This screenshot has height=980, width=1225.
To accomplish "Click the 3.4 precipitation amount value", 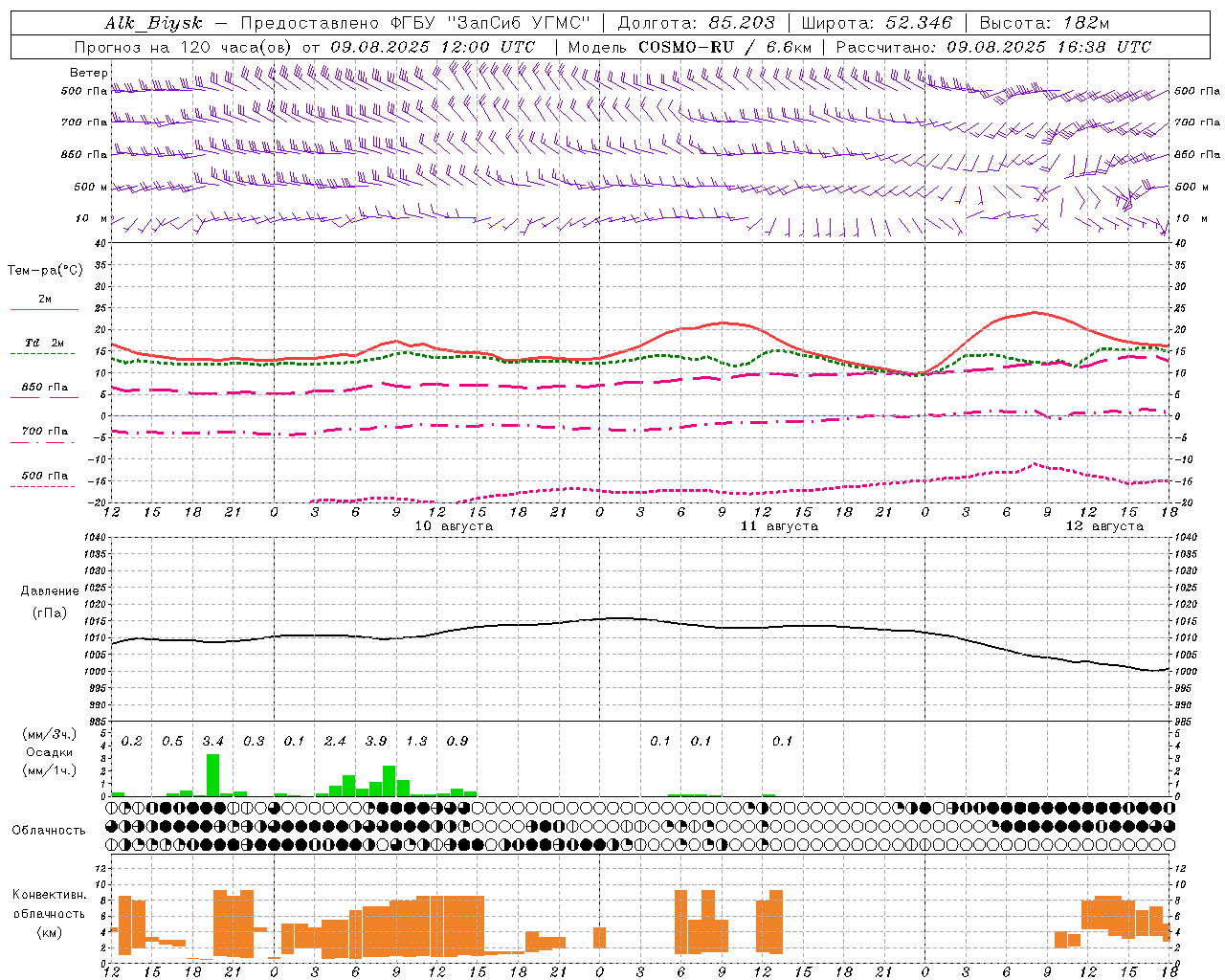I will pyautogui.click(x=213, y=742).
